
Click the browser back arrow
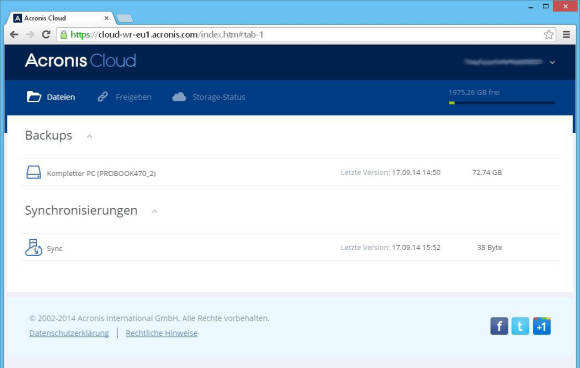[14, 34]
